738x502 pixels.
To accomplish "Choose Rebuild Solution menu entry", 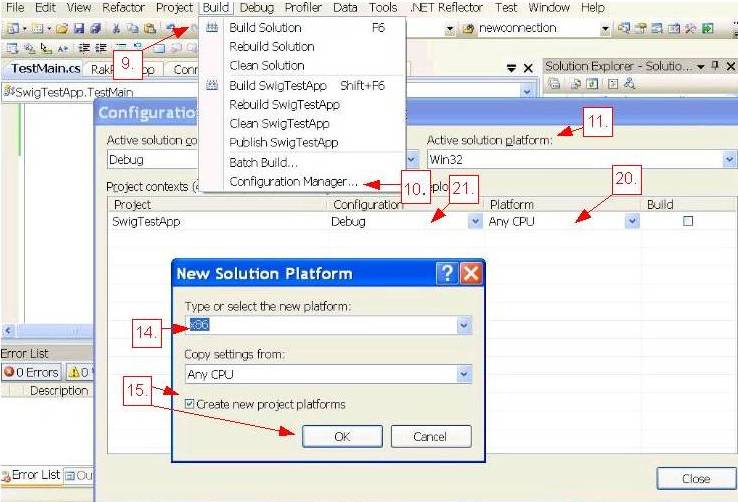I will click(271, 47).
